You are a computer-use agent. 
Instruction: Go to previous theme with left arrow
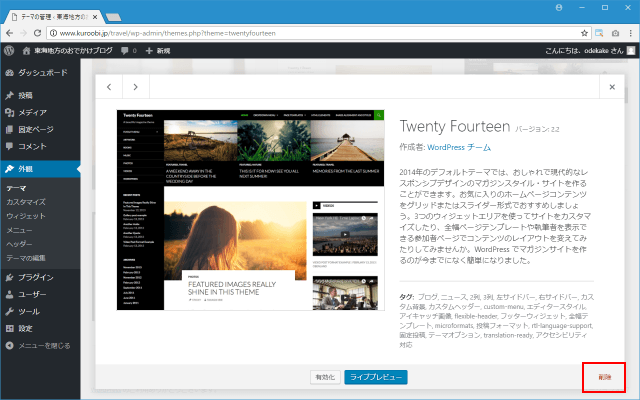click(x=109, y=87)
